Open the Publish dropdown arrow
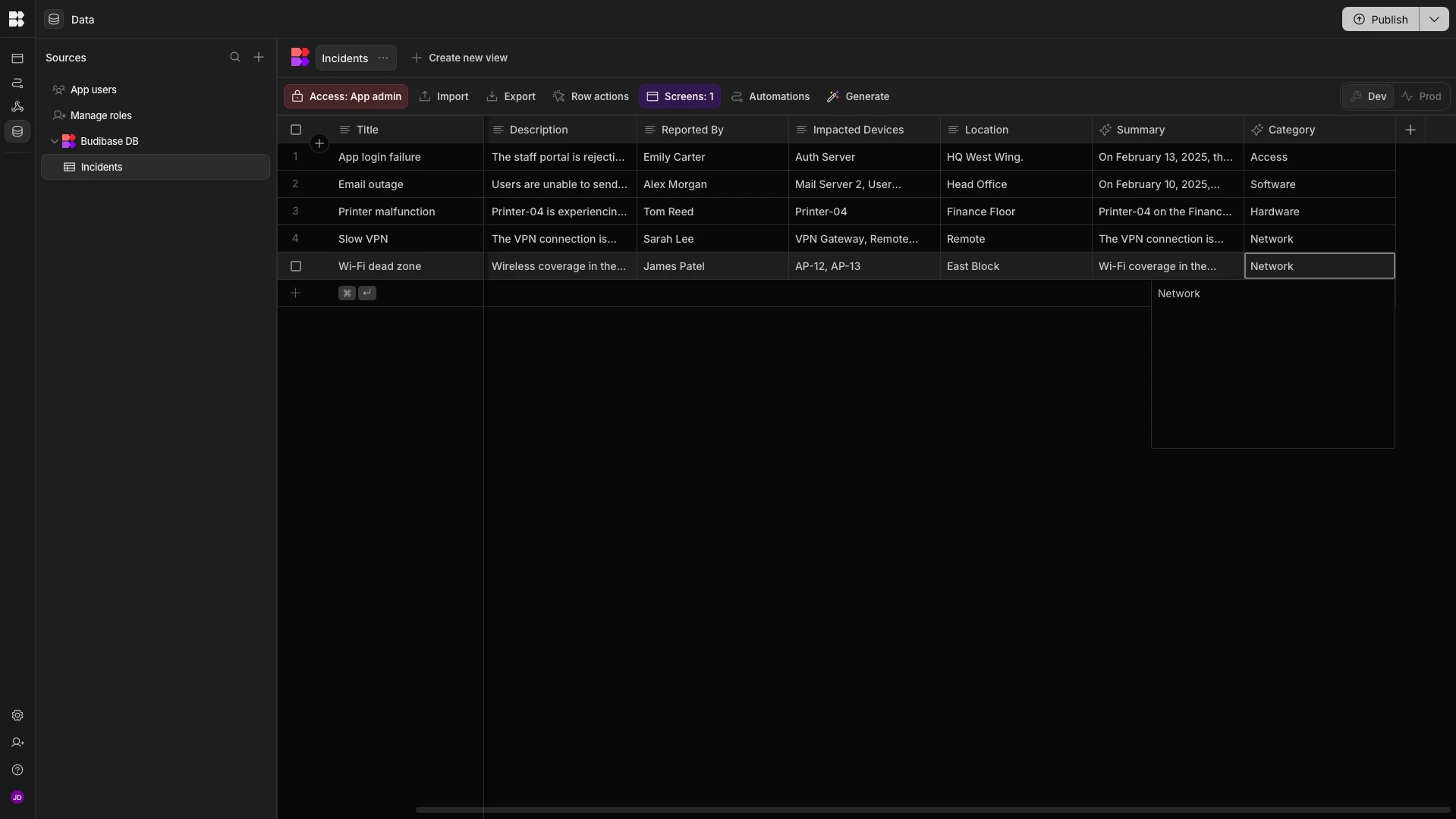The image size is (1456, 819). [1434, 19]
